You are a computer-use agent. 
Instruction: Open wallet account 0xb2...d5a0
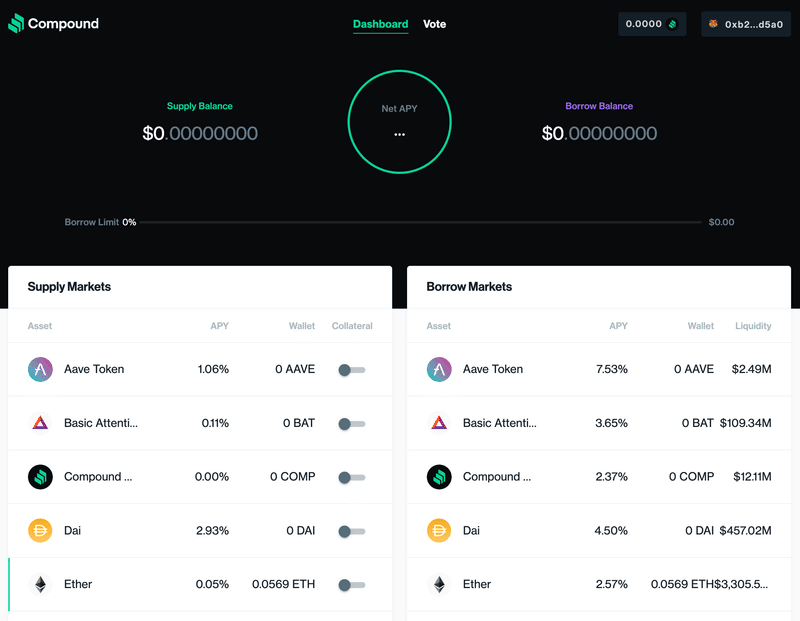pos(746,24)
